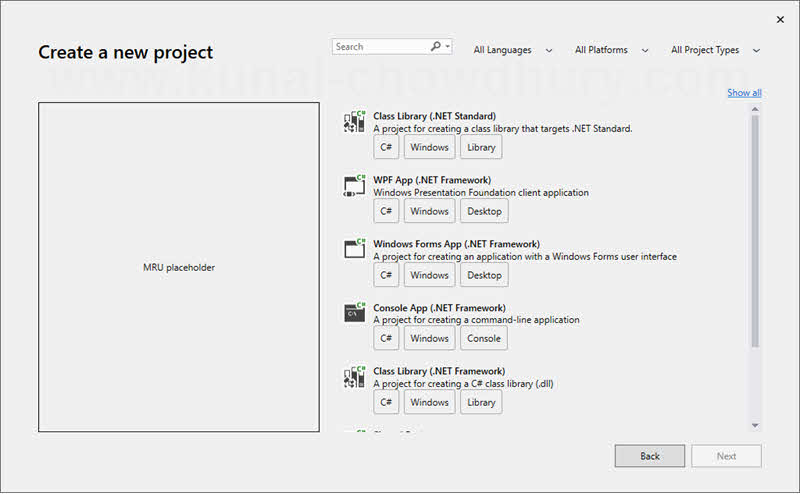Click the Next button
Screen dimensions: 800x494
pos(726,456)
